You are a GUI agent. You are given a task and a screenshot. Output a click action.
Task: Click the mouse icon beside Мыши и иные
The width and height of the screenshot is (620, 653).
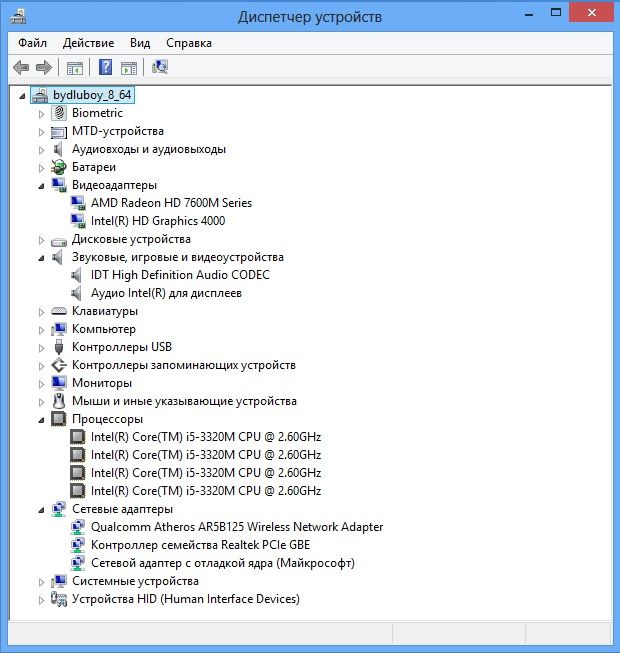pos(59,401)
